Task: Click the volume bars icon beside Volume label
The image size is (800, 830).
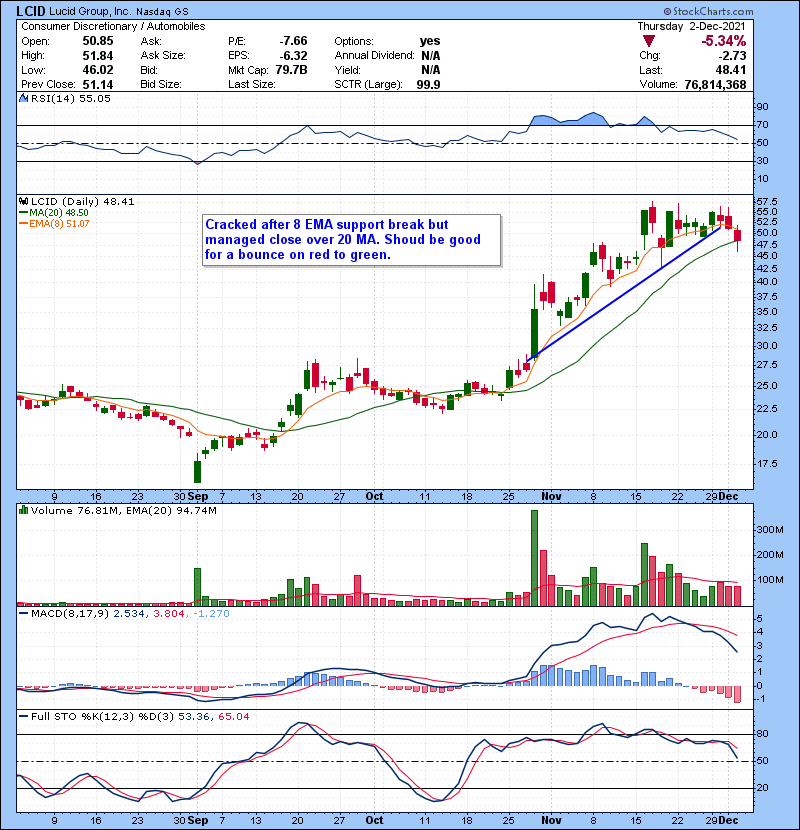Action: pos(23,511)
